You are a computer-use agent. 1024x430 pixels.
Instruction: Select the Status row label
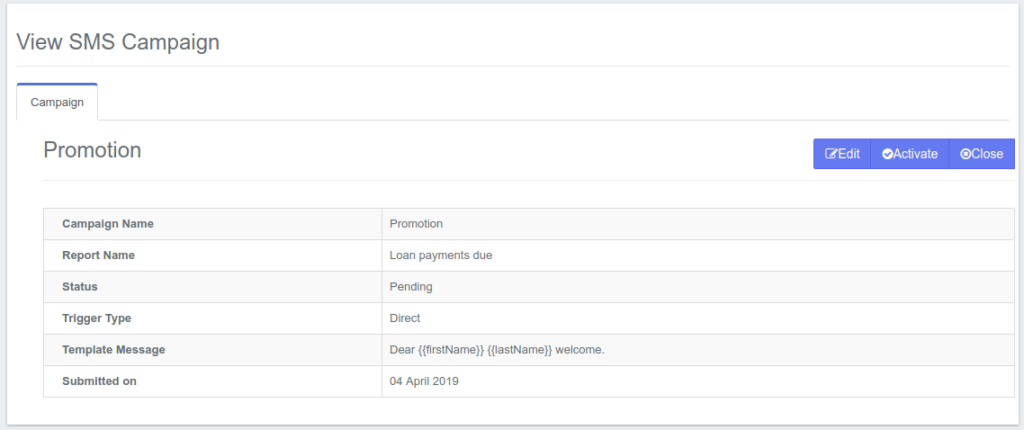pyautogui.click(x=80, y=287)
